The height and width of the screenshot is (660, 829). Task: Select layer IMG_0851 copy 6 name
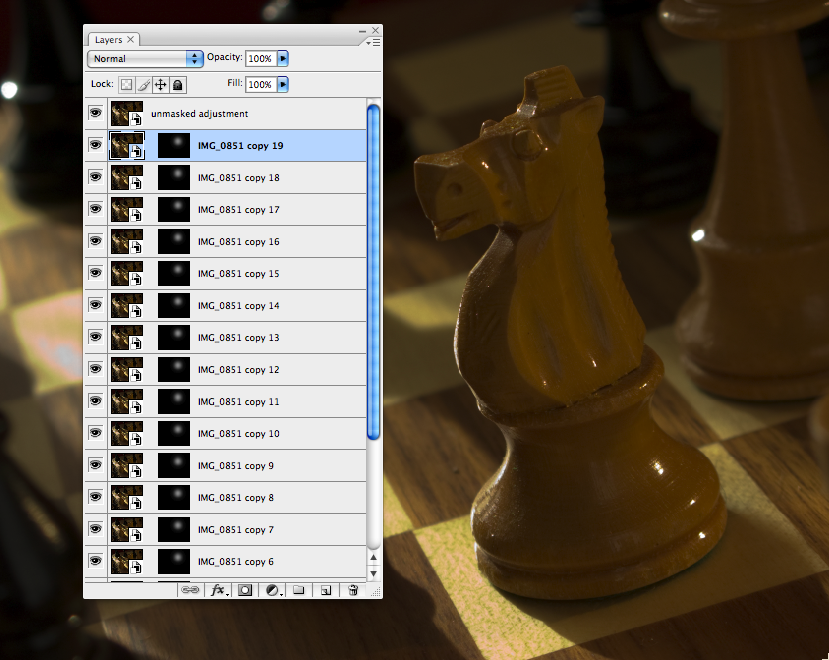pyautogui.click(x=236, y=562)
